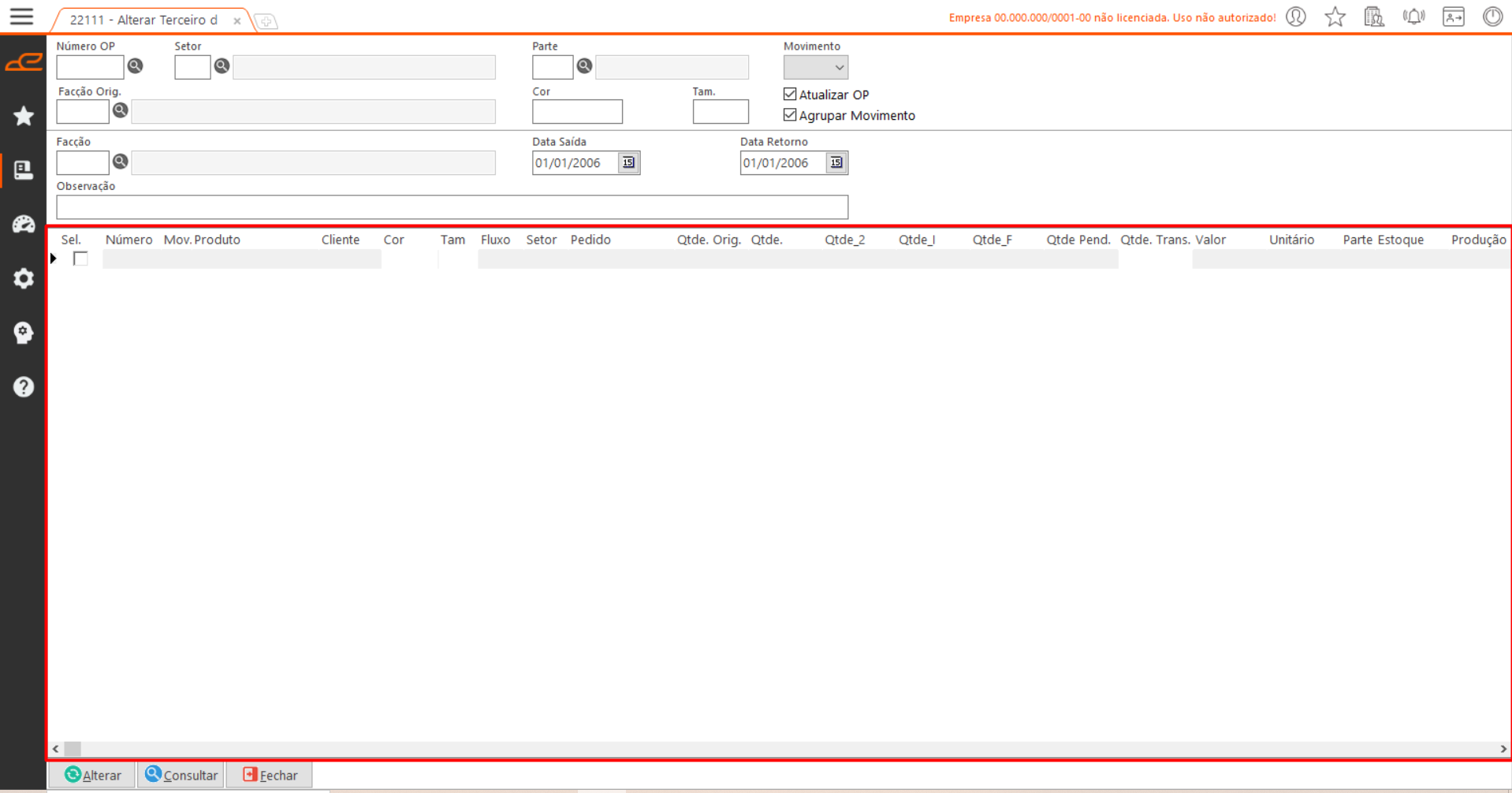Select the 22111 - Alterar Terceiro tab
This screenshot has height=793, width=1512.
pyautogui.click(x=143, y=20)
